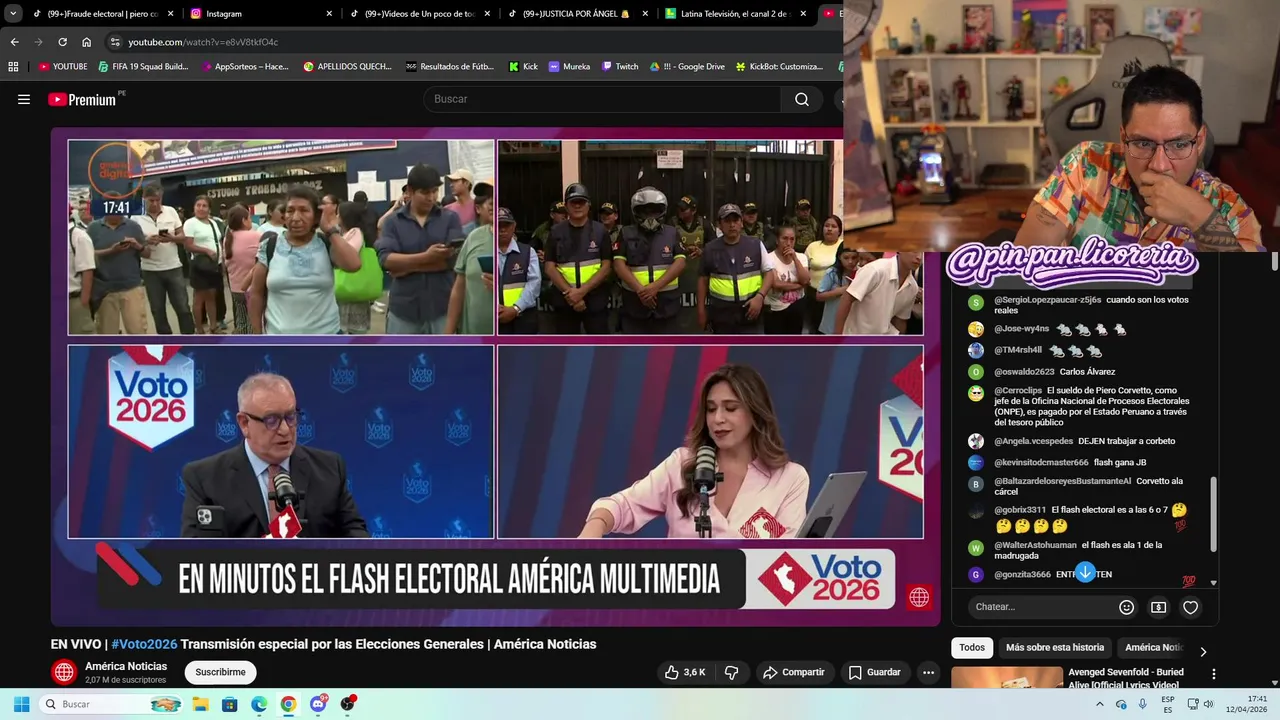The image size is (1280, 720).
Task: Open Discord from the taskbar
Action: 318,704
